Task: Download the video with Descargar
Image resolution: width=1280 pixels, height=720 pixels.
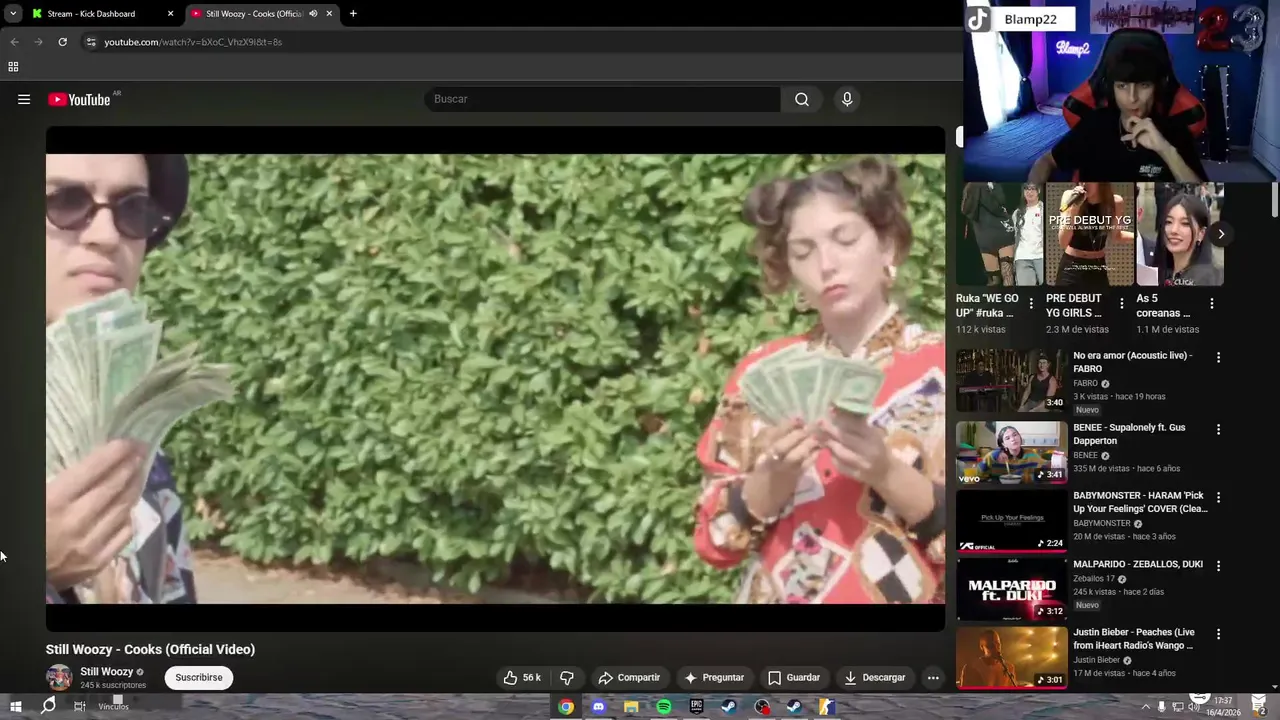Action: [x=874, y=677]
